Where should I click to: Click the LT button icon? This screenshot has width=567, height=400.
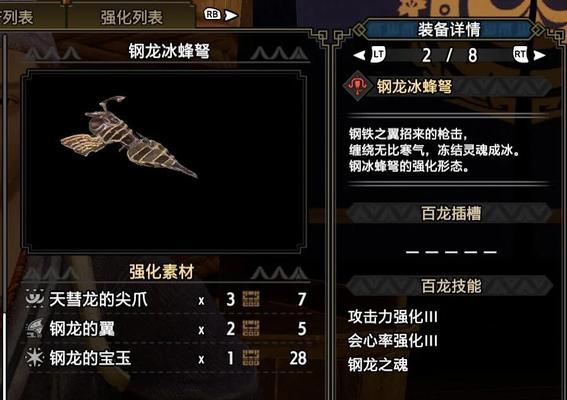click(378, 54)
